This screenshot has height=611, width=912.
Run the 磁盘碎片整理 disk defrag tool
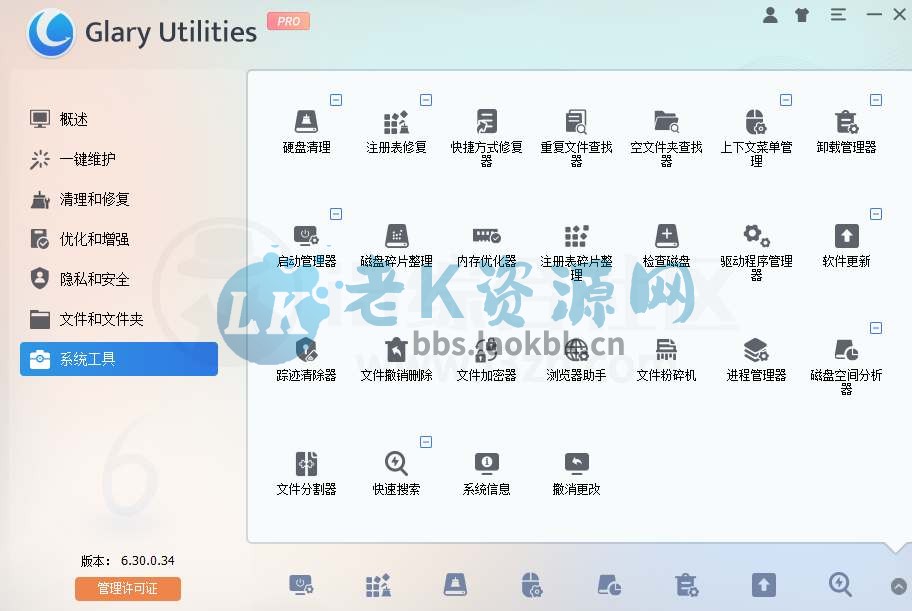pos(396,246)
